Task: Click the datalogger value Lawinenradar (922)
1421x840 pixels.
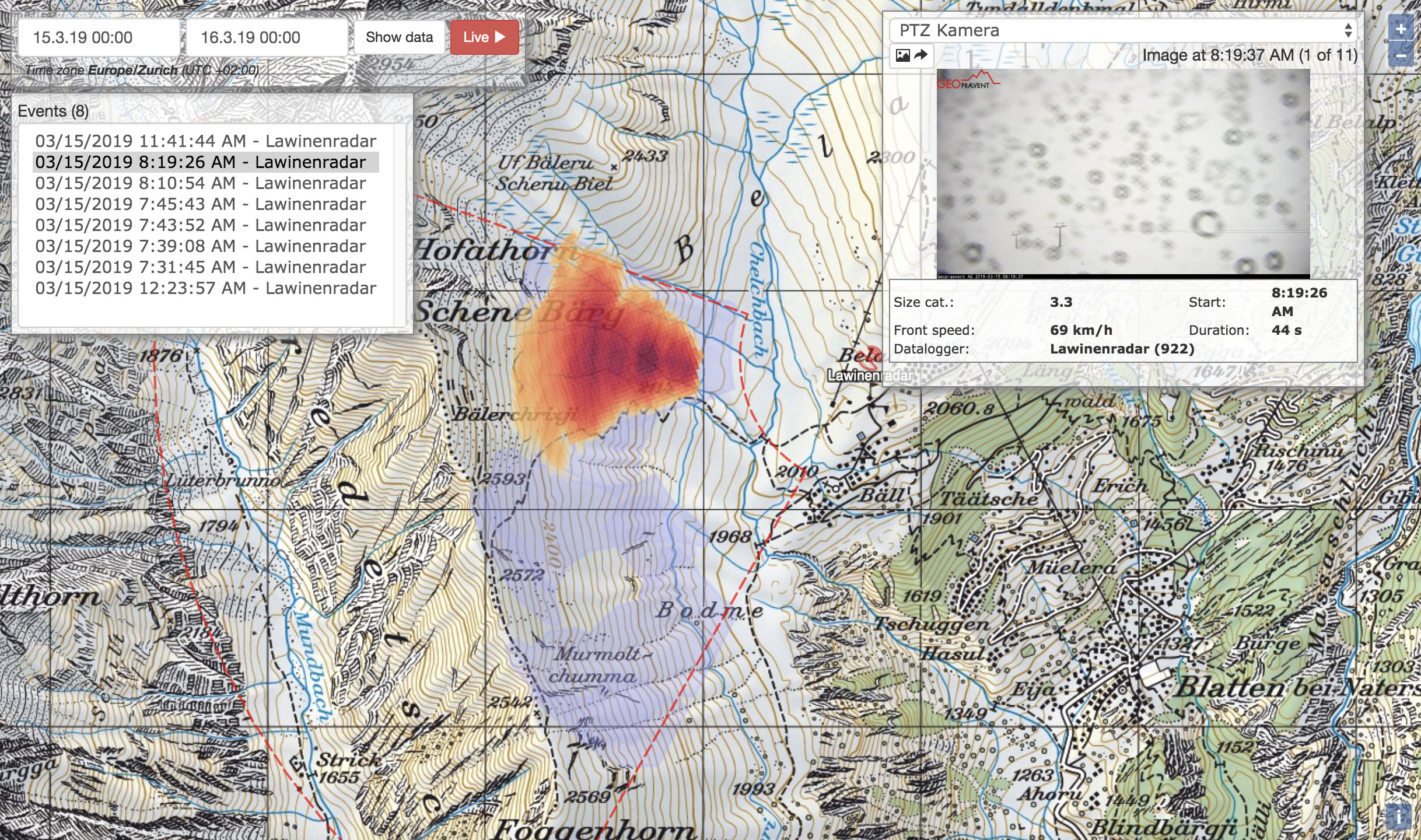Action: pos(1122,349)
